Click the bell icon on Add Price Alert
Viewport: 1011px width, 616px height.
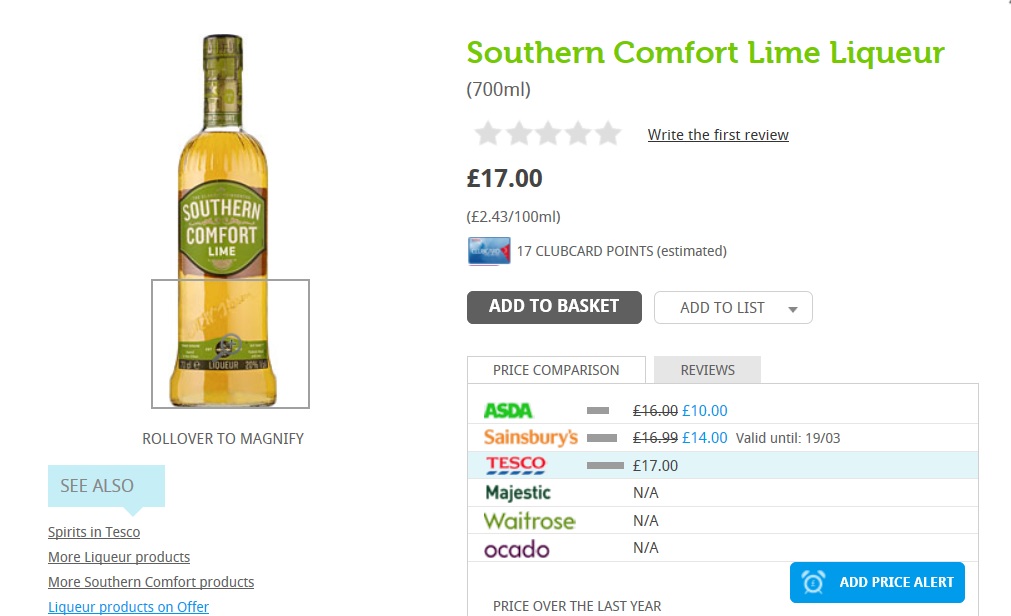811,582
